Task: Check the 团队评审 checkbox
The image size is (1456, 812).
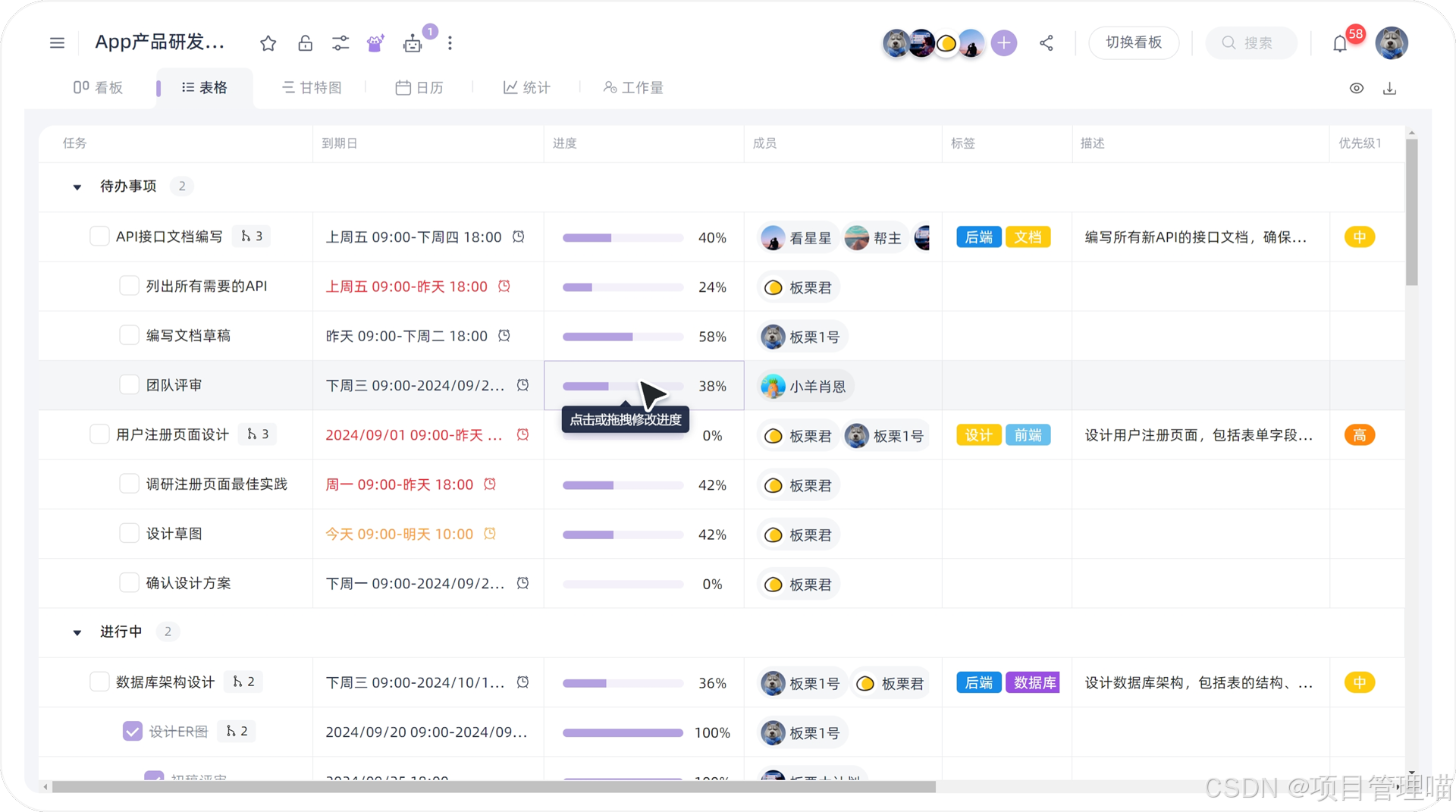Action: [129, 385]
